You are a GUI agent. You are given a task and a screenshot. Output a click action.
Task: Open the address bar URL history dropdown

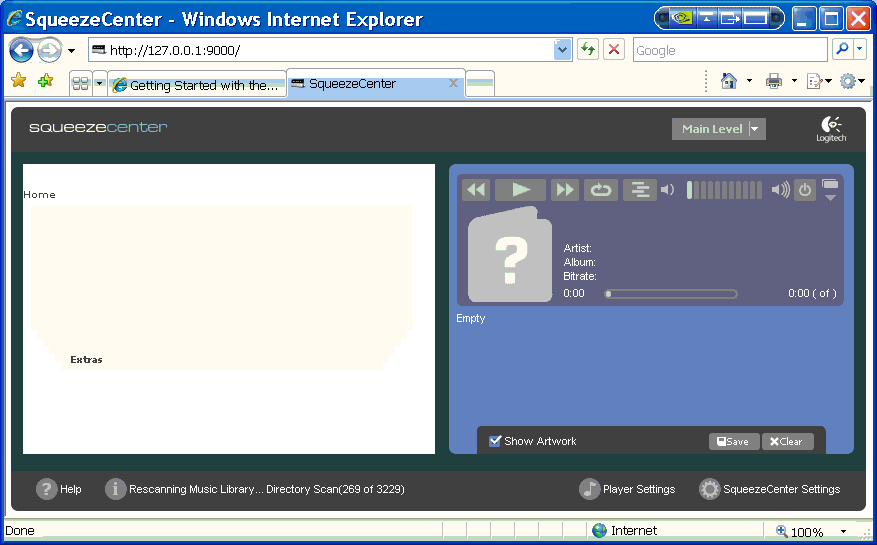pyautogui.click(x=562, y=50)
